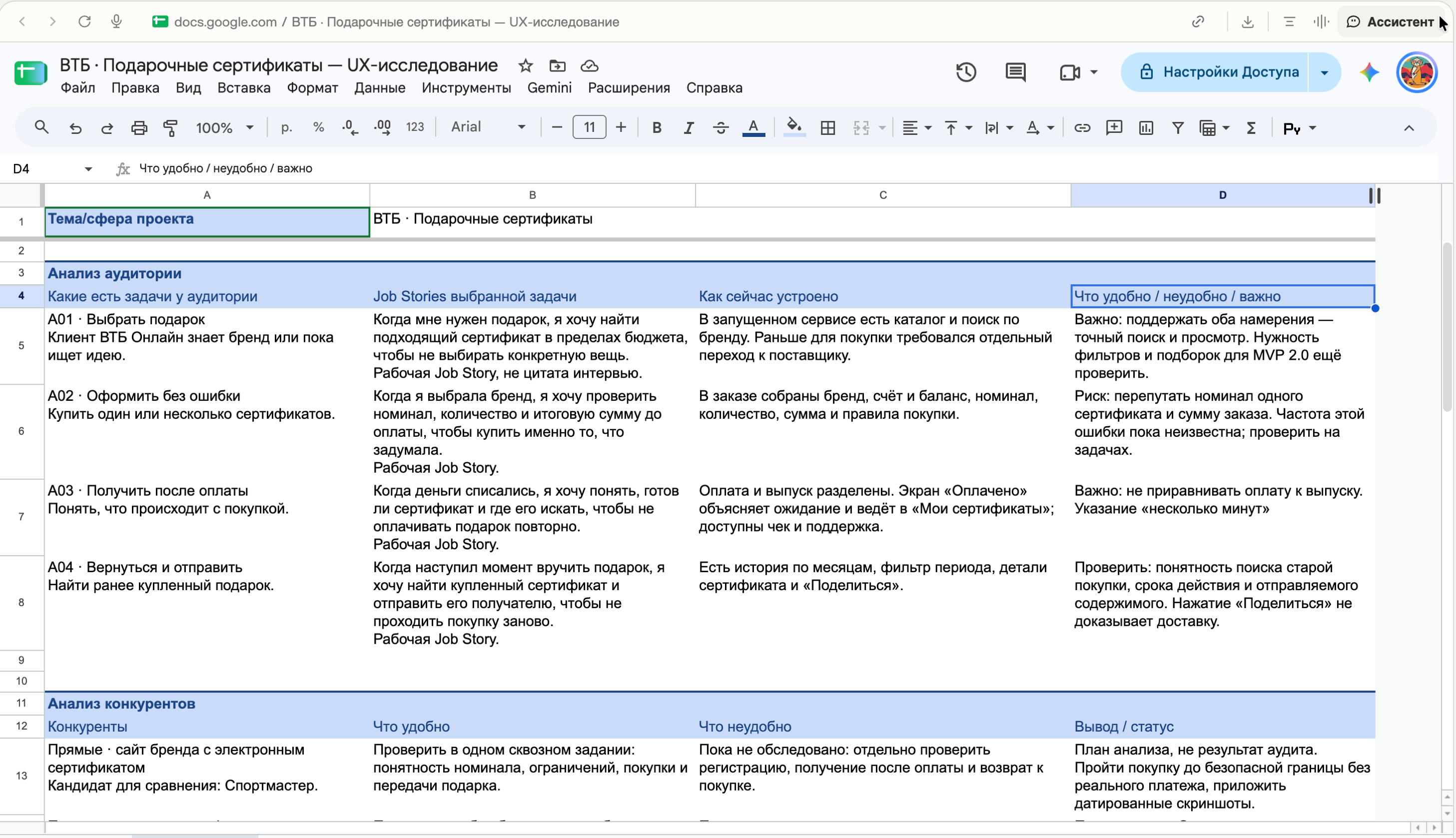Open the Файл menu

(77, 88)
